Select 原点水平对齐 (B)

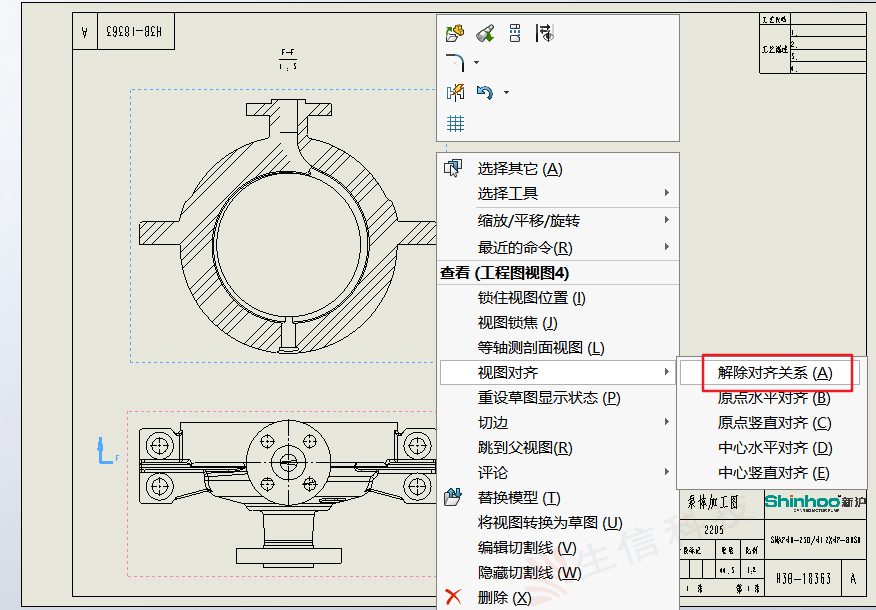770,398
